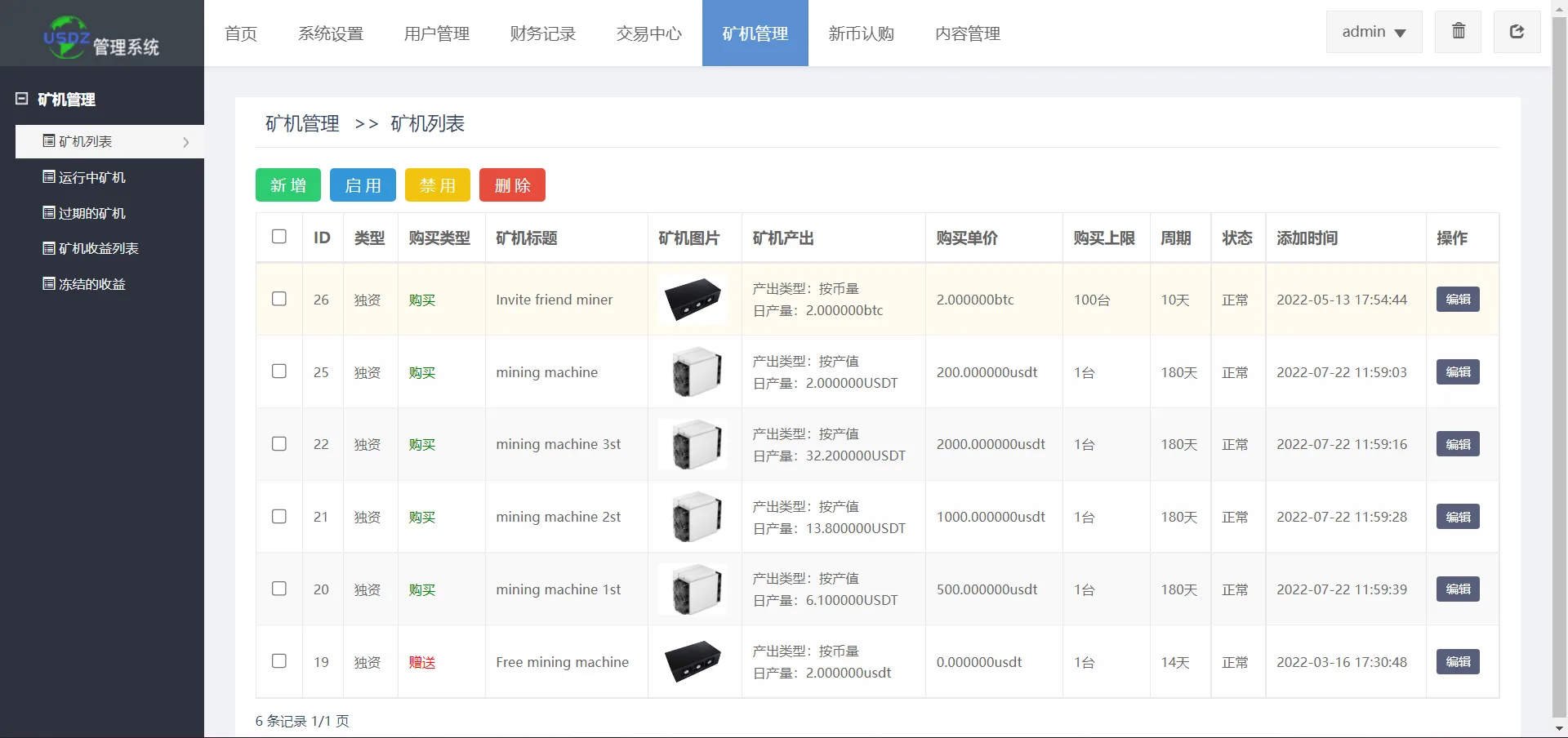Open the admin user dropdown
Viewport: 1568px width, 738px height.
coord(1374,32)
